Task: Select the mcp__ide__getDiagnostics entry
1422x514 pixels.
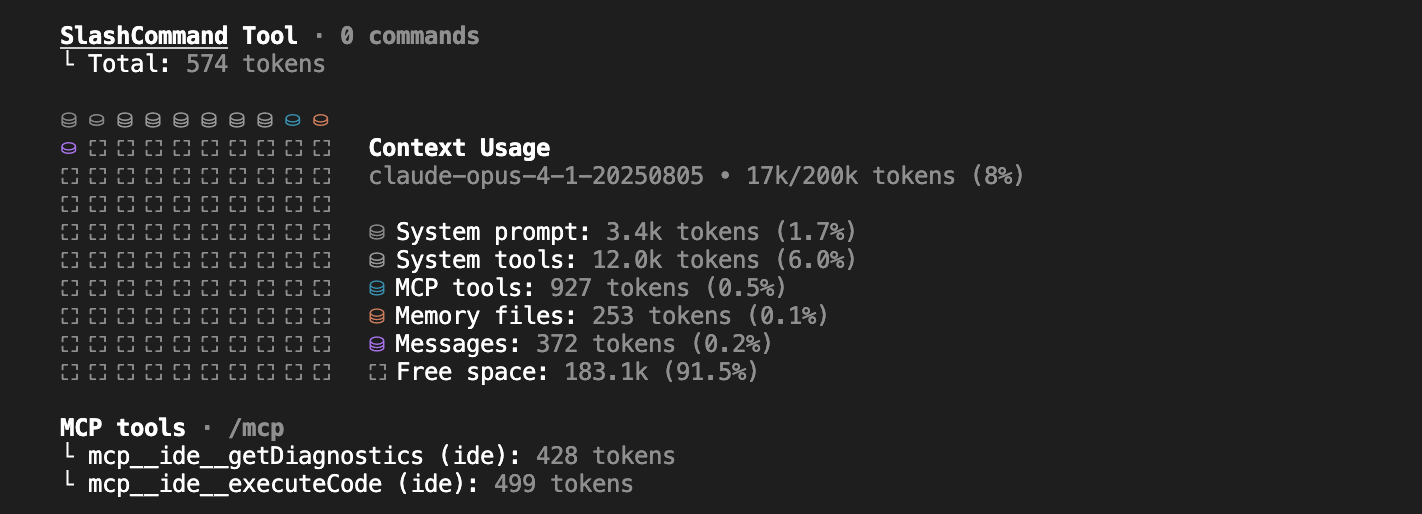Action: (x=255, y=456)
